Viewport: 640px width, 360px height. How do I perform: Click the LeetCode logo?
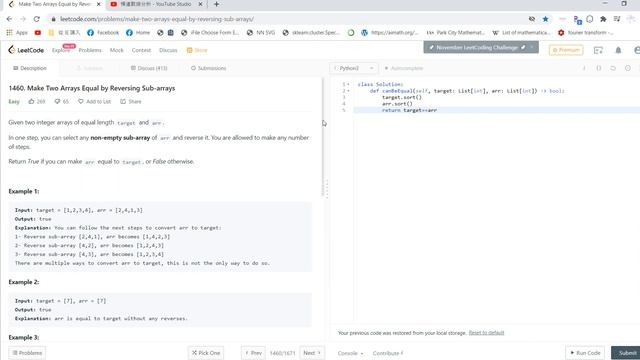coord(26,50)
